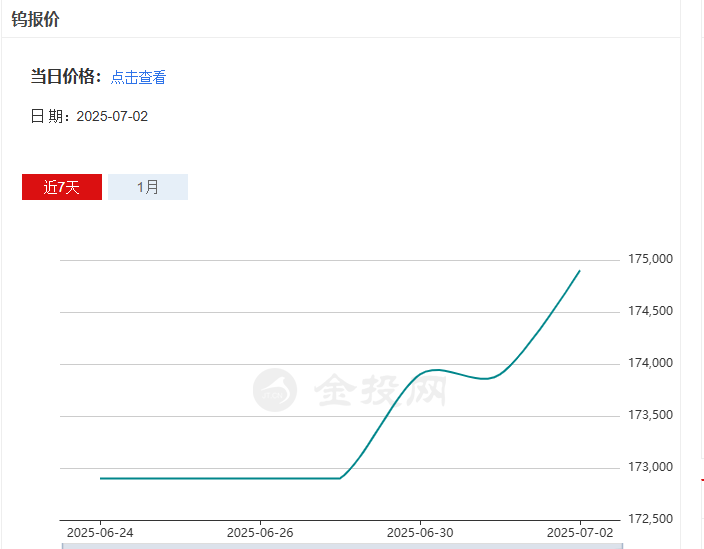Click the 当日价格 label
This screenshot has width=704, height=549.
(x=66, y=76)
